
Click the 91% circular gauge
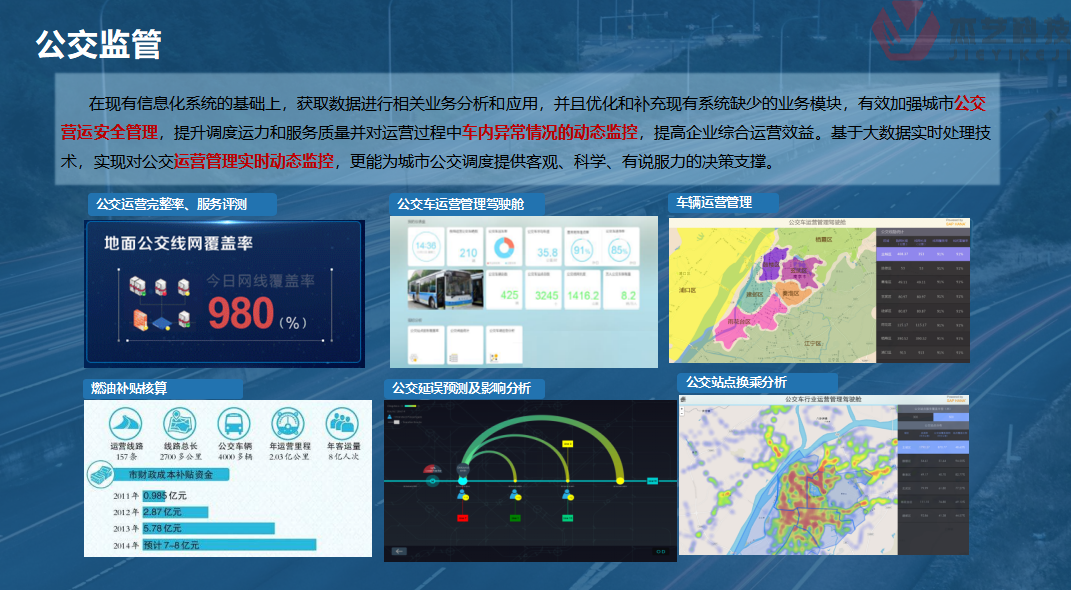(x=582, y=249)
